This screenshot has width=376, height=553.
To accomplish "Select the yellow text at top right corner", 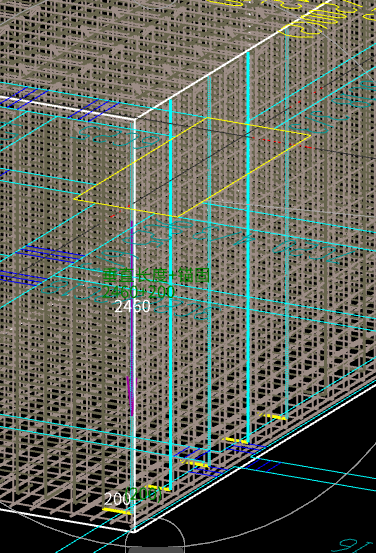I will 328,18.
